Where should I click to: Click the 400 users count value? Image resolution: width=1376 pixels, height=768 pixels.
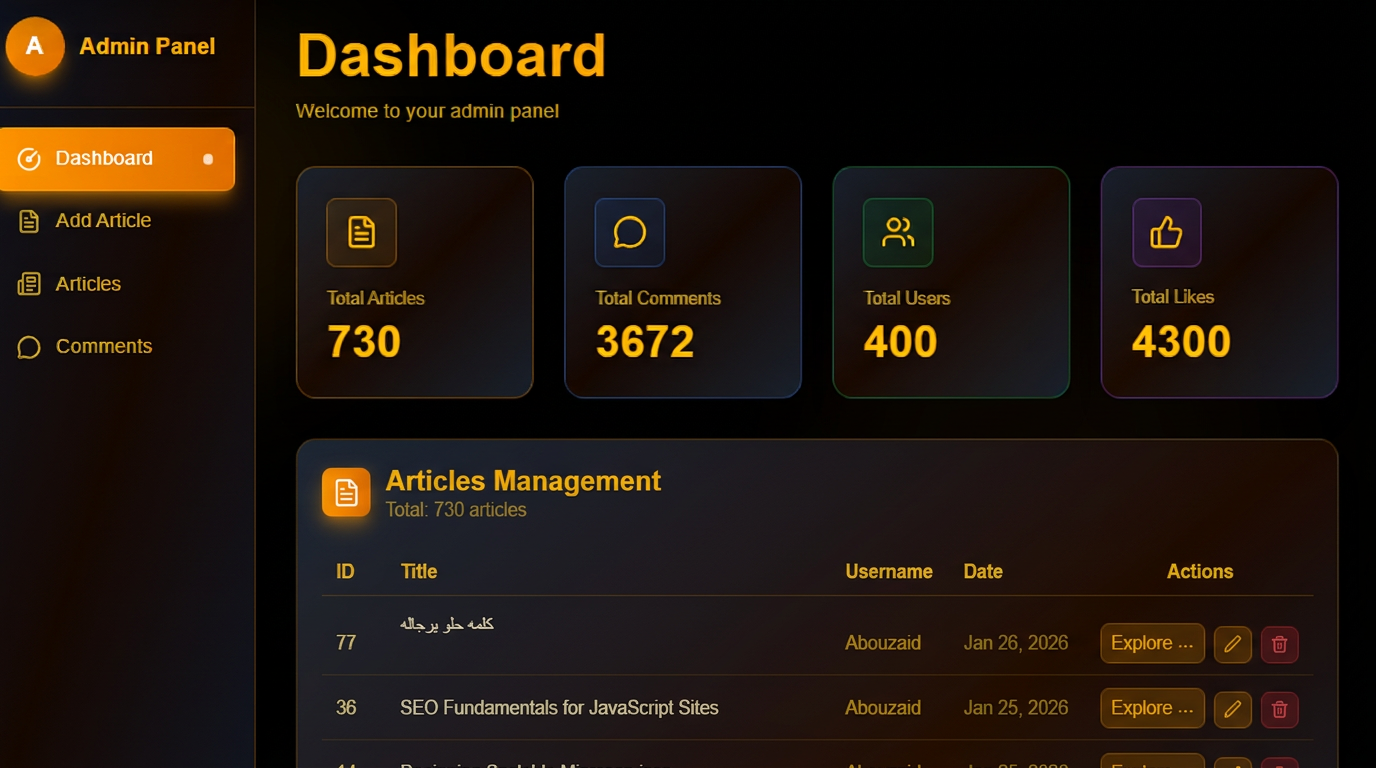point(900,342)
